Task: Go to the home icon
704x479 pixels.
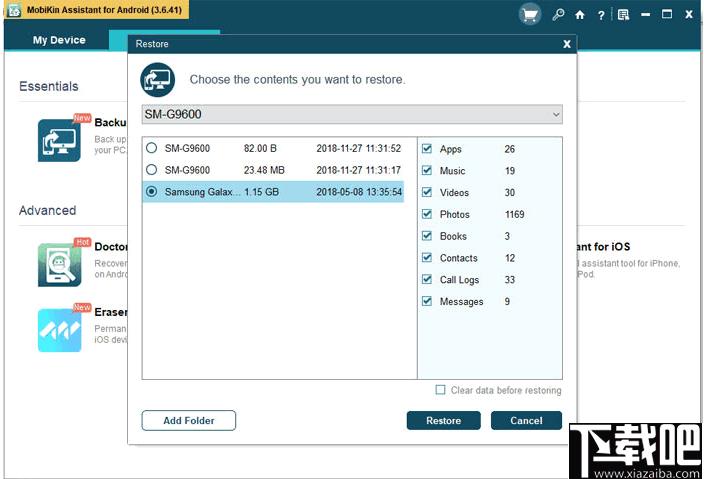Action: pyautogui.click(x=580, y=15)
